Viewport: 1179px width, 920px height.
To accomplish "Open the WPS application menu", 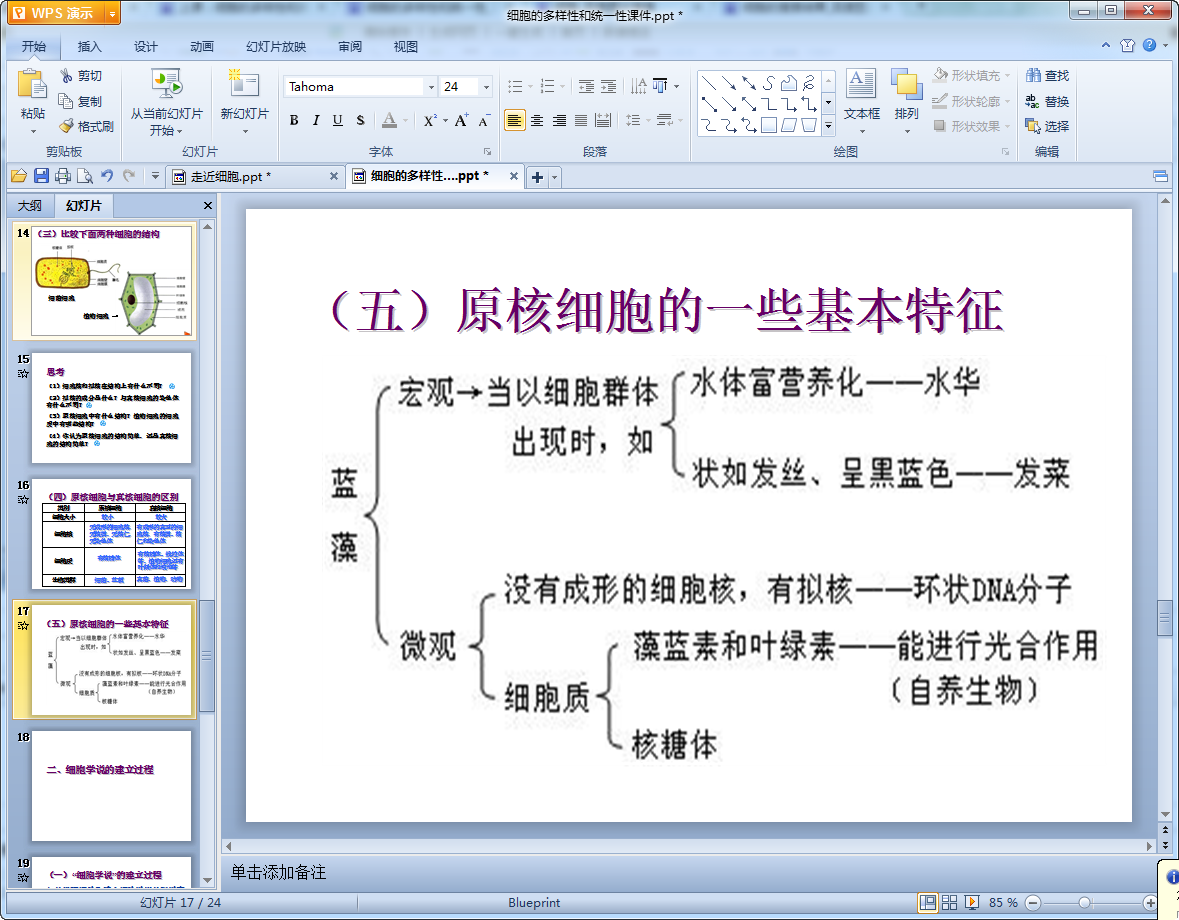I will point(64,13).
